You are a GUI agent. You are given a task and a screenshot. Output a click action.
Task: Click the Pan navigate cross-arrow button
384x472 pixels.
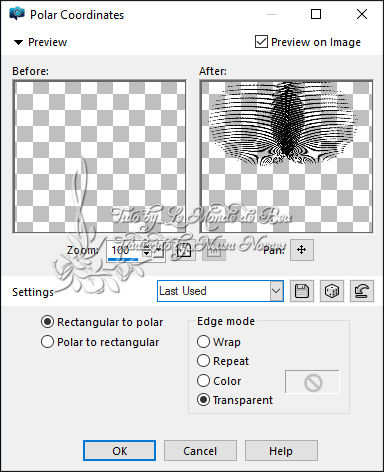coord(302,250)
